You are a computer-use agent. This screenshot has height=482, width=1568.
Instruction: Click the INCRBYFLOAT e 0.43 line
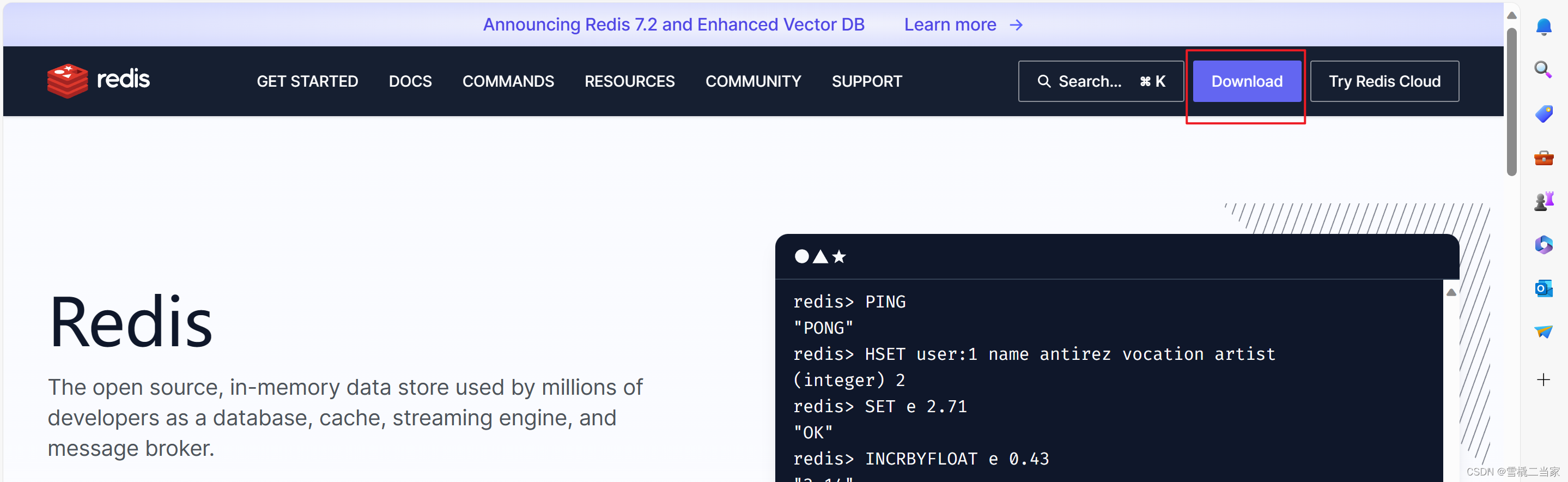click(x=921, y=459)
